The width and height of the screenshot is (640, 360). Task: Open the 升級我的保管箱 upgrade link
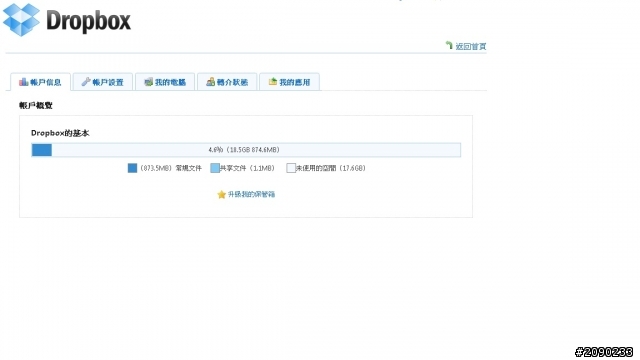point(251,194)
